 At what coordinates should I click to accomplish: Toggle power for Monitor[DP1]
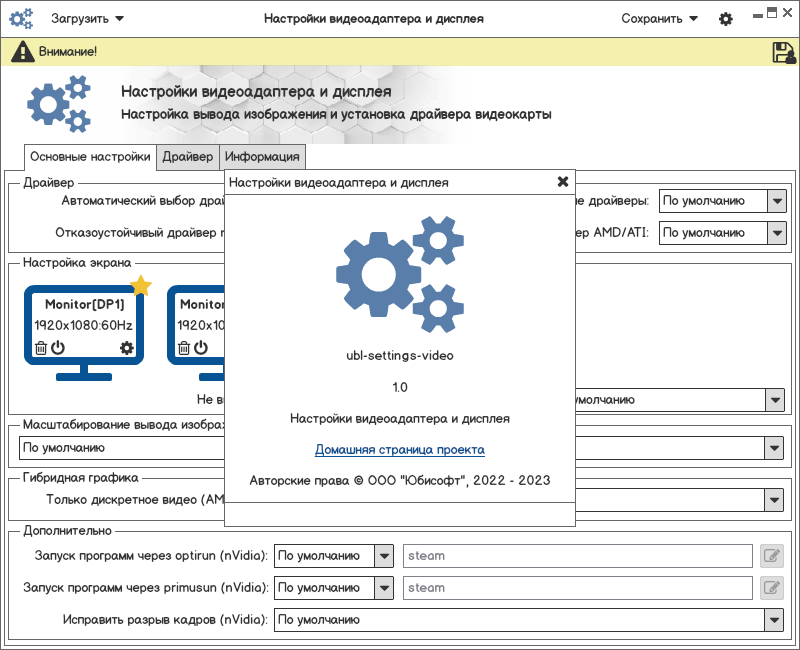click(x=58, y=348)
